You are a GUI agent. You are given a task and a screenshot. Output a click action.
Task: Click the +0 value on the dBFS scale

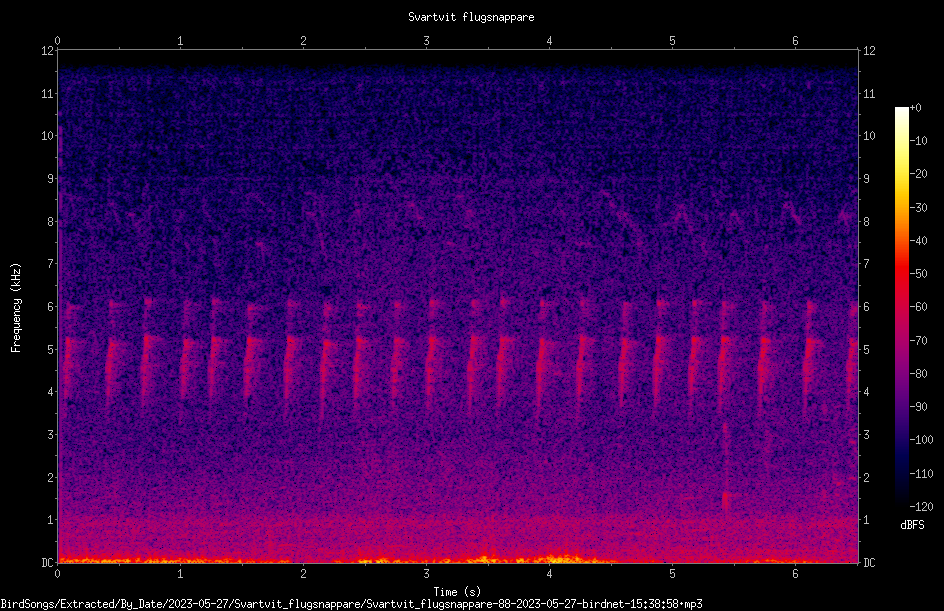pyautogui.click(x=915, y=108)
